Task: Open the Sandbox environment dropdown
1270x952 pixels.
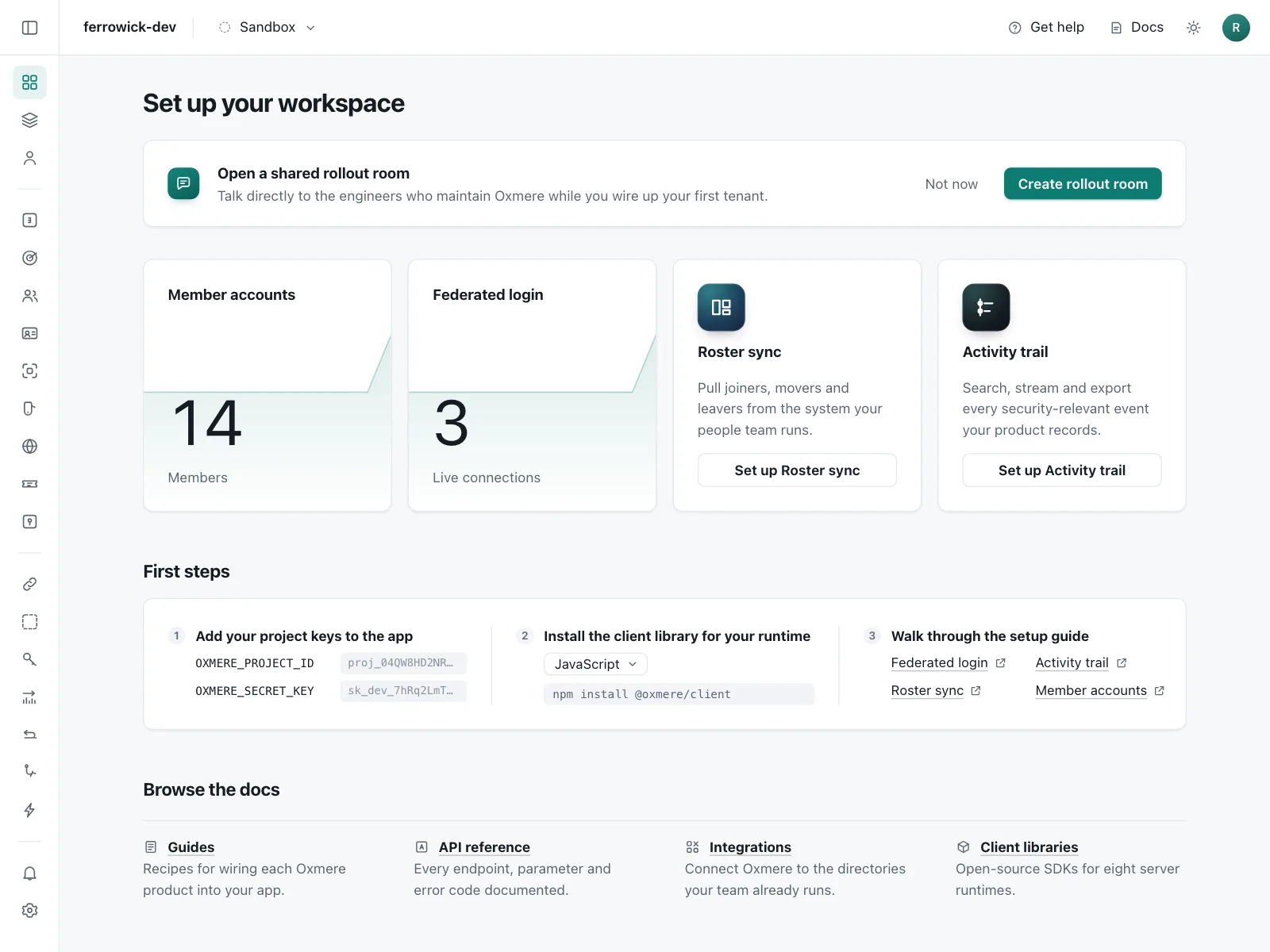Action: pos(267,28)
